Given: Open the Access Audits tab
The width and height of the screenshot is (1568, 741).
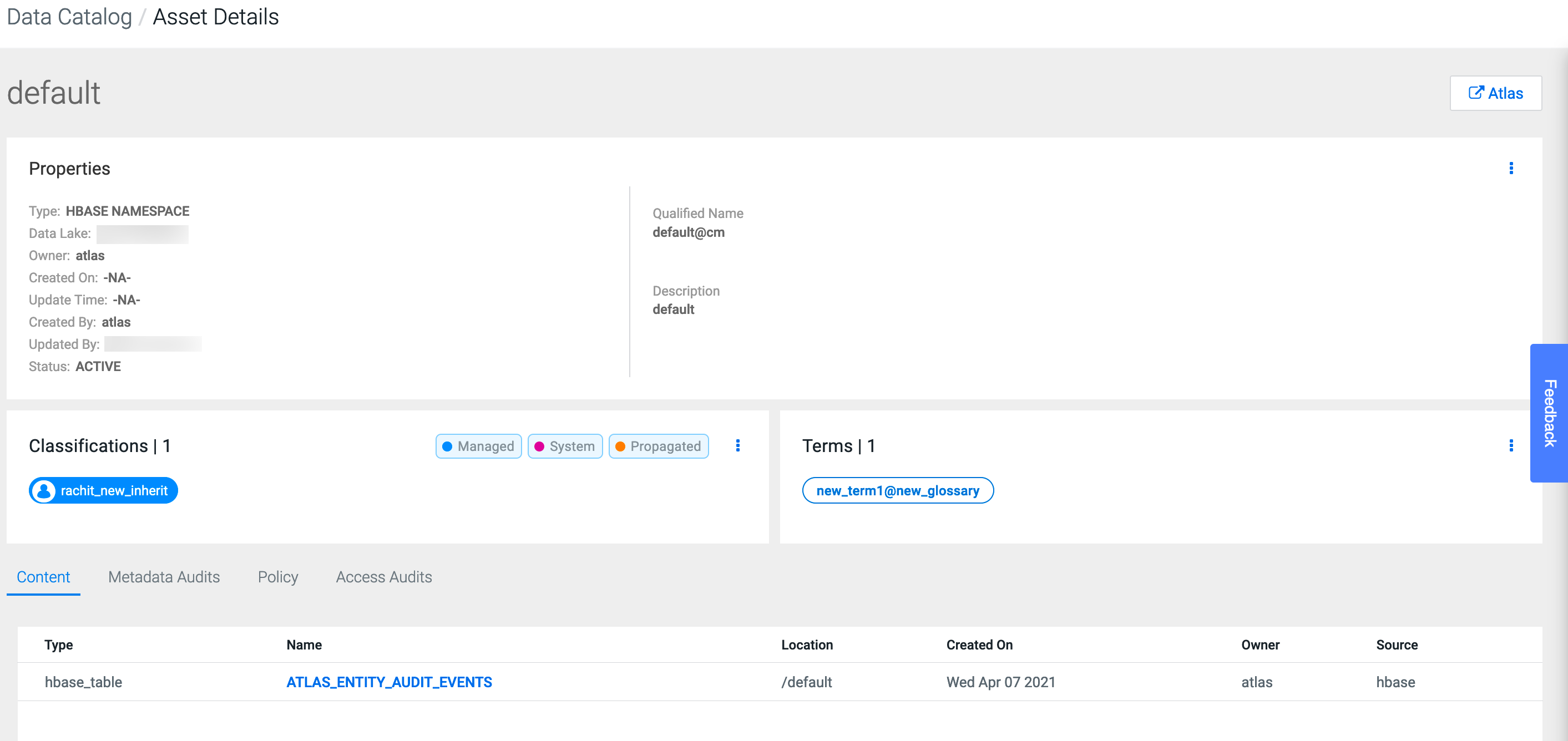Looking at the screenshot, I should [x=383, y=576].
